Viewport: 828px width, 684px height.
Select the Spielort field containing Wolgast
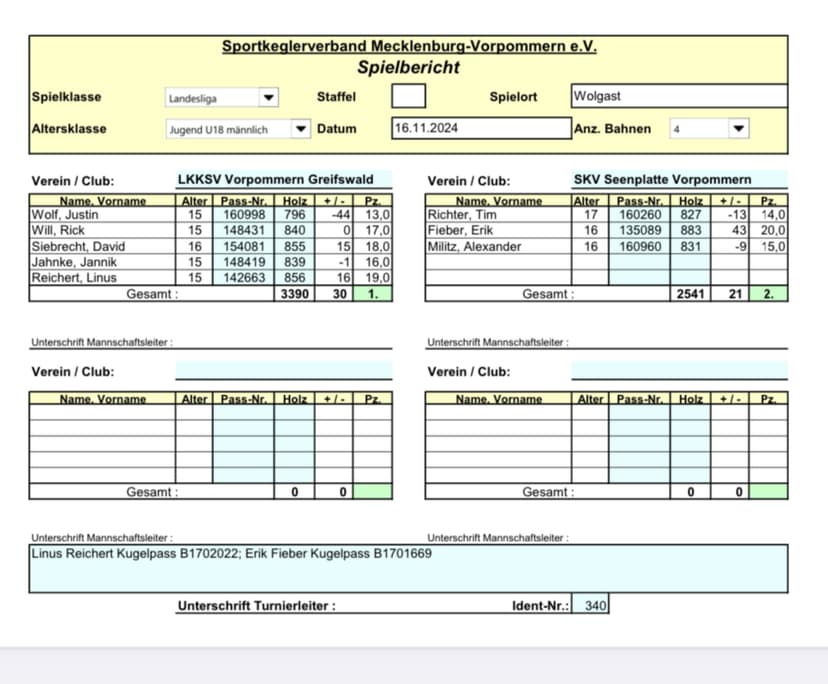tap(679, 96)
